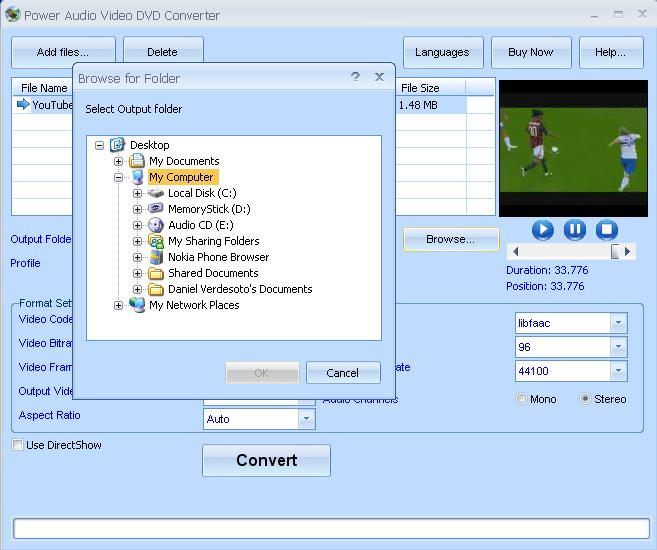Click the Local Disk (C:) drive icon
657x550 pixels.
[x=156, y=193]
